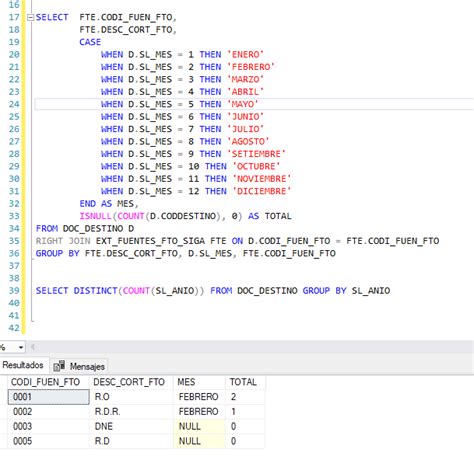
Task: Place cursor on 'ABRIL' string literal
Action: pos(246,92)
